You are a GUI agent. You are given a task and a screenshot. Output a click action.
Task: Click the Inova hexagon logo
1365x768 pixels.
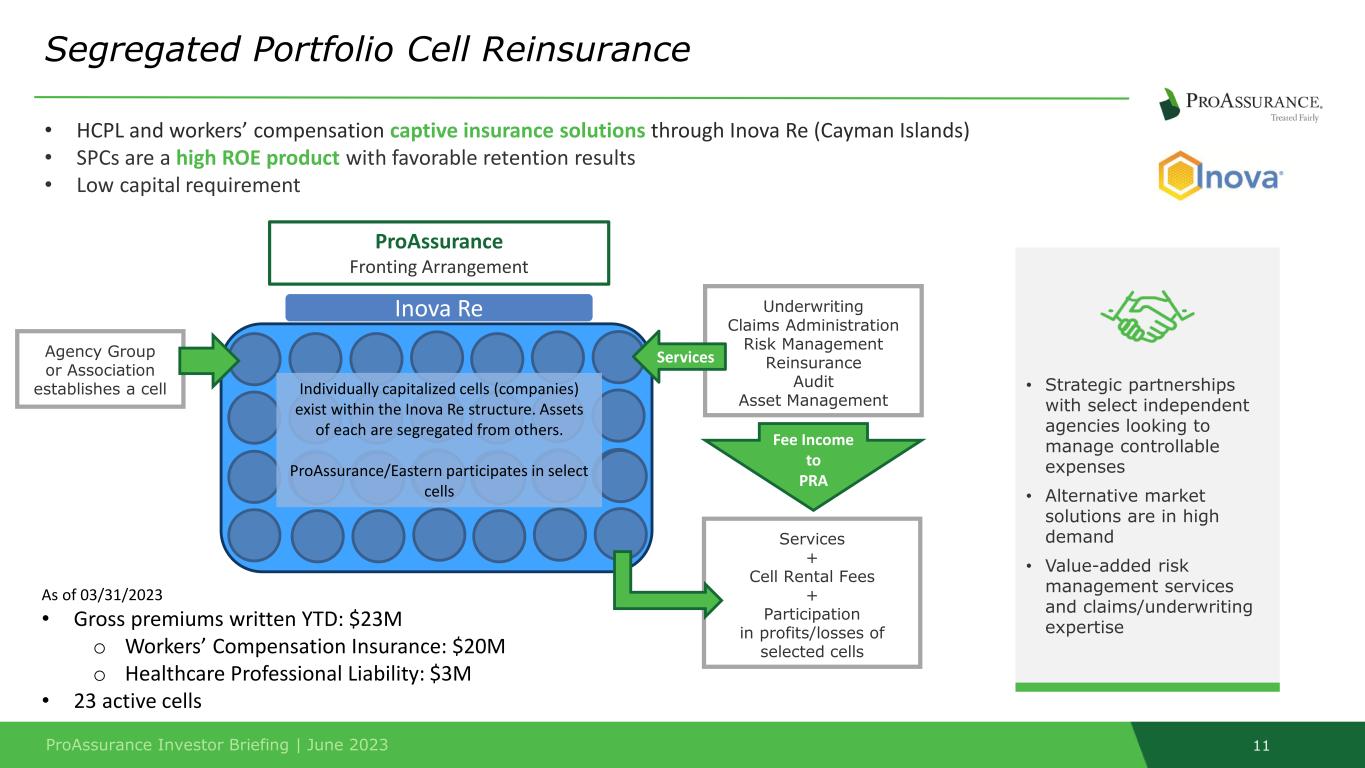1220,177
